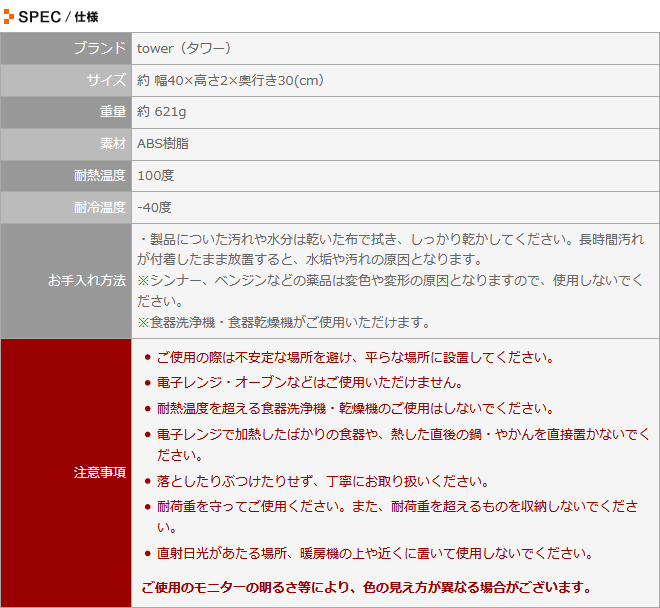The height and width of the screenshot is (608, 660).
Task: Select the dark red 注意事項 label cell
Action: (99, 472)
